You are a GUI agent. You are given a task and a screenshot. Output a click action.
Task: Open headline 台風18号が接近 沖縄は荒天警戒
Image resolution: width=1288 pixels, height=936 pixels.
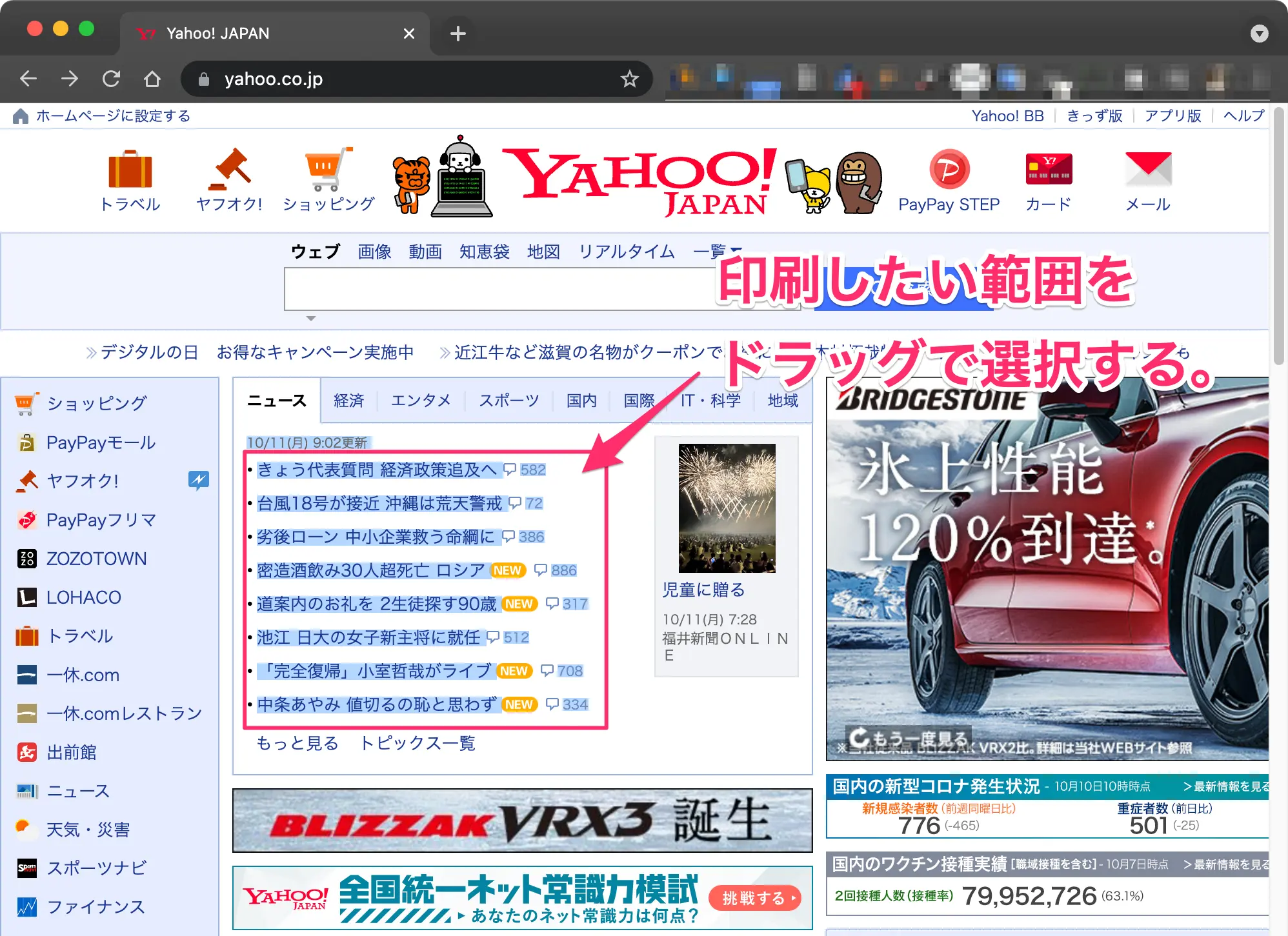coord(379,503)
